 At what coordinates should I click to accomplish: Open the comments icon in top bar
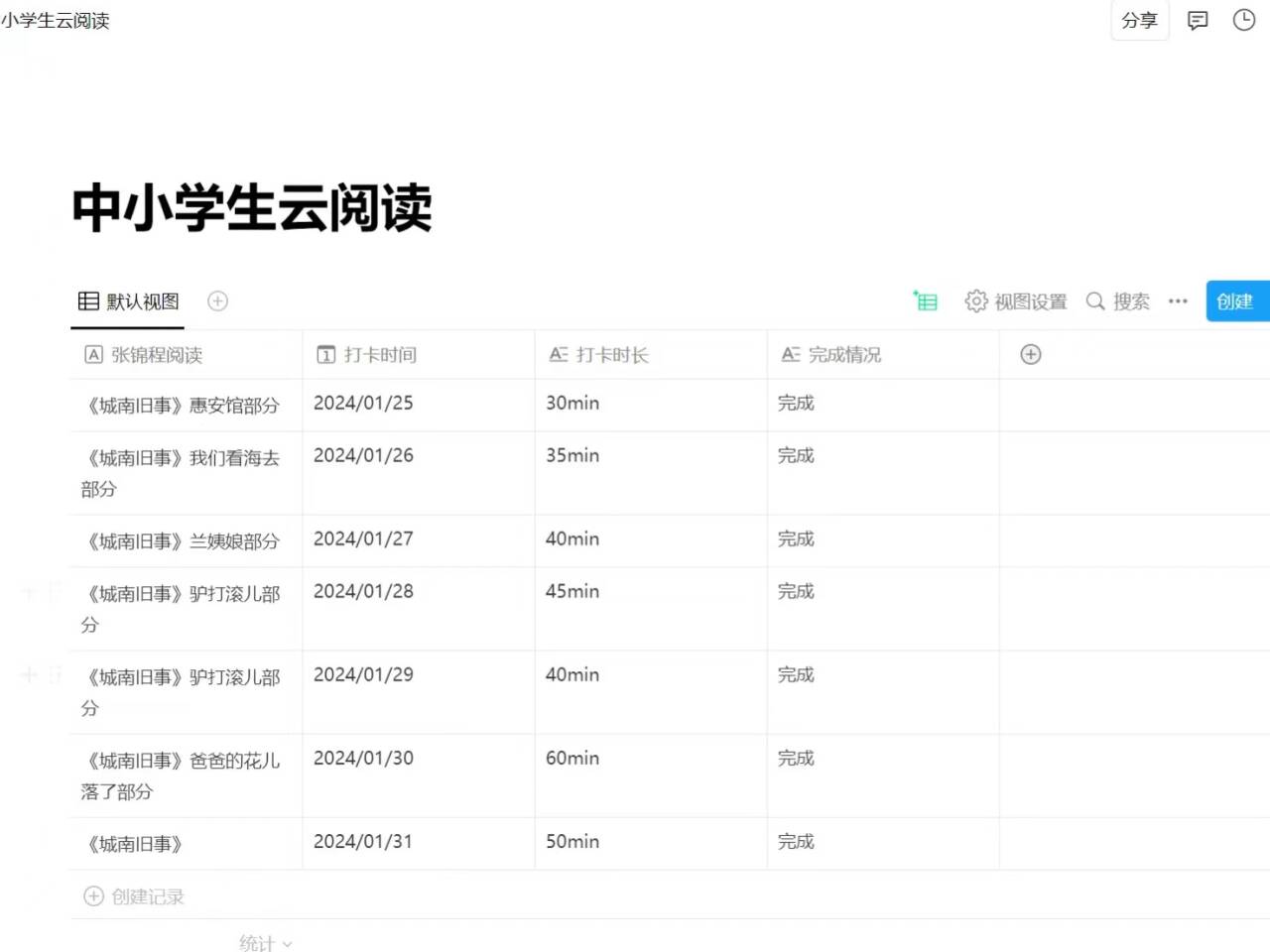(x=1198, y=20)
